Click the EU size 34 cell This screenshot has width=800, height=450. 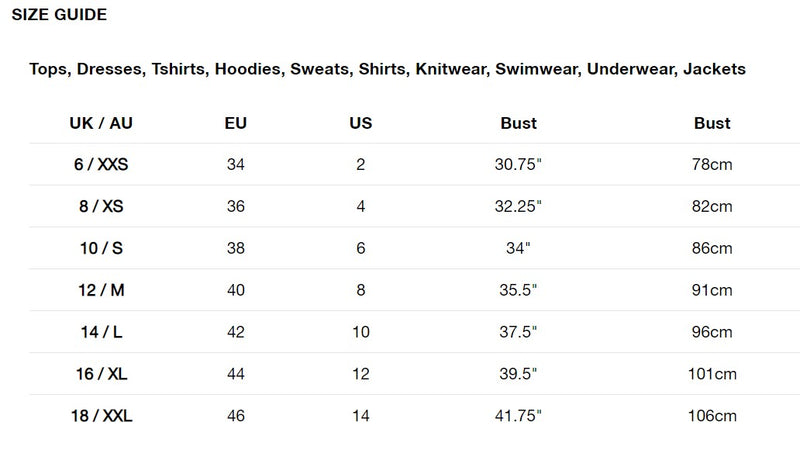coord(236,164)
